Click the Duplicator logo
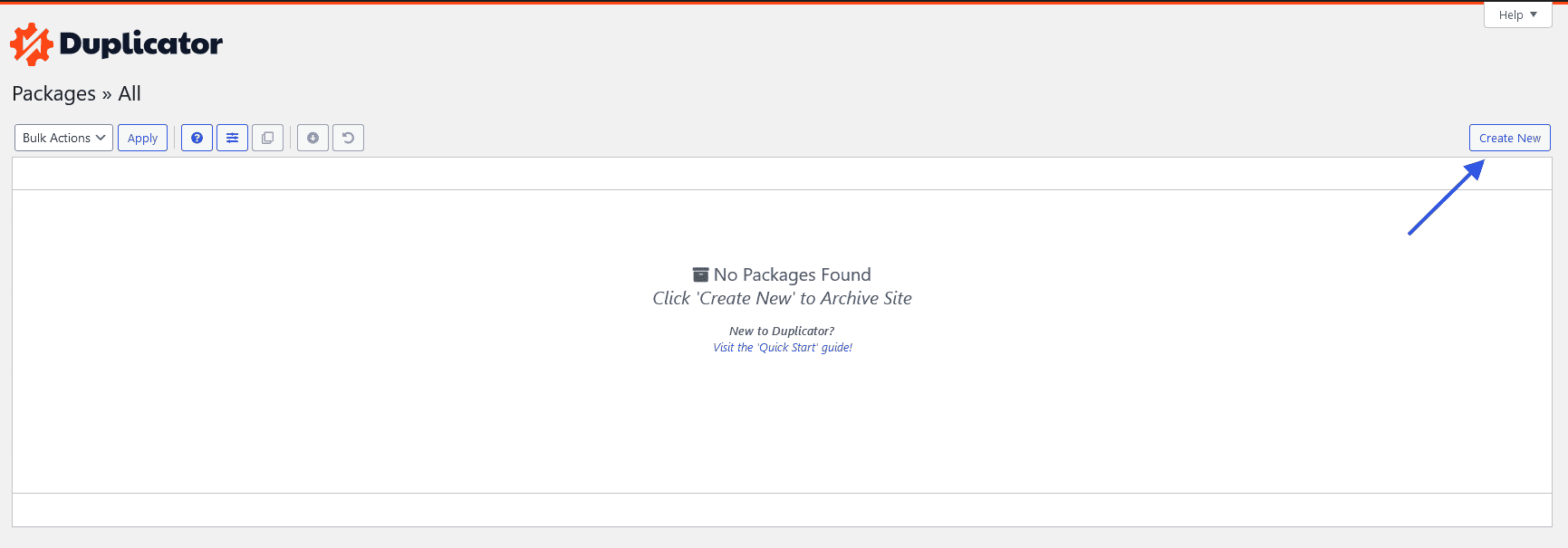The height and width of the screenshot is (548, 1568). (x=116, y=43)
